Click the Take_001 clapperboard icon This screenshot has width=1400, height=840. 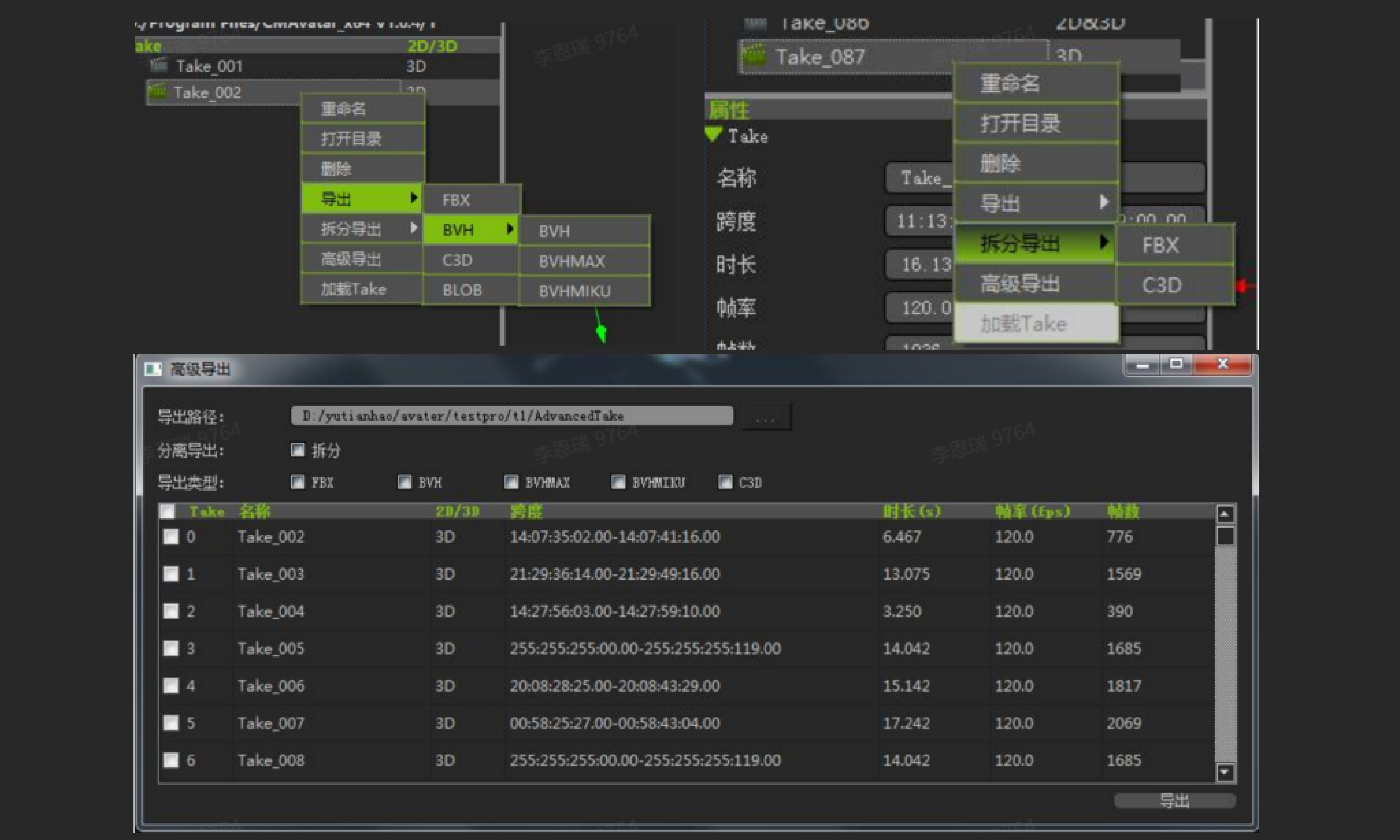(x=159, y=65)
